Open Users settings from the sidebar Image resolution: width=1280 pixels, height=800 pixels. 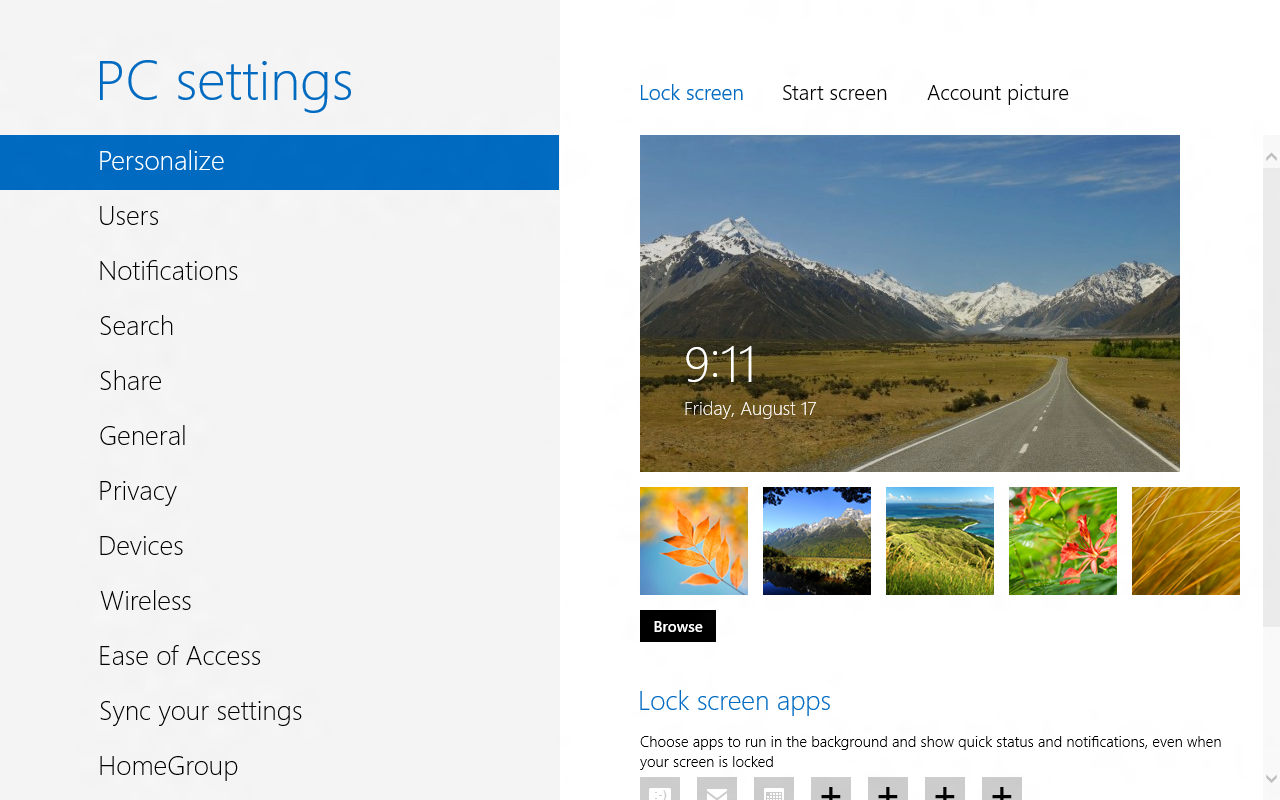pyautogui.click(x=128, y=215)
